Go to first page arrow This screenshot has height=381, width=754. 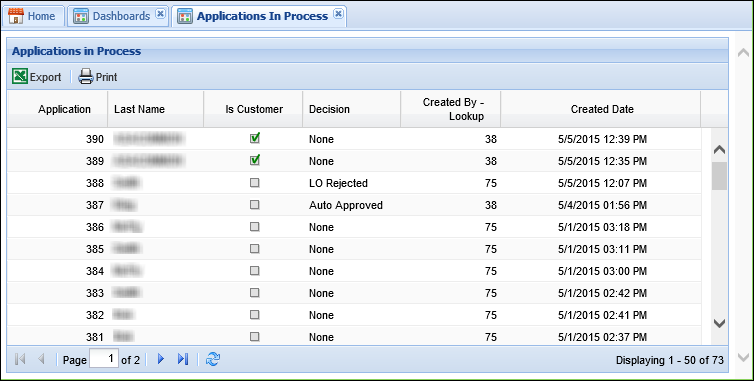coord(20,359)
